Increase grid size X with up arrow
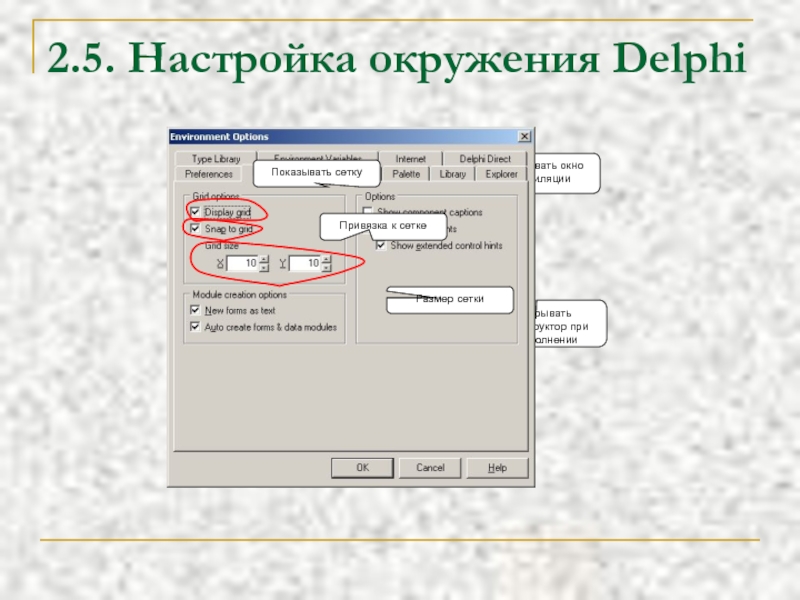The width and height of the screenshot is (800, 600). 264,259
